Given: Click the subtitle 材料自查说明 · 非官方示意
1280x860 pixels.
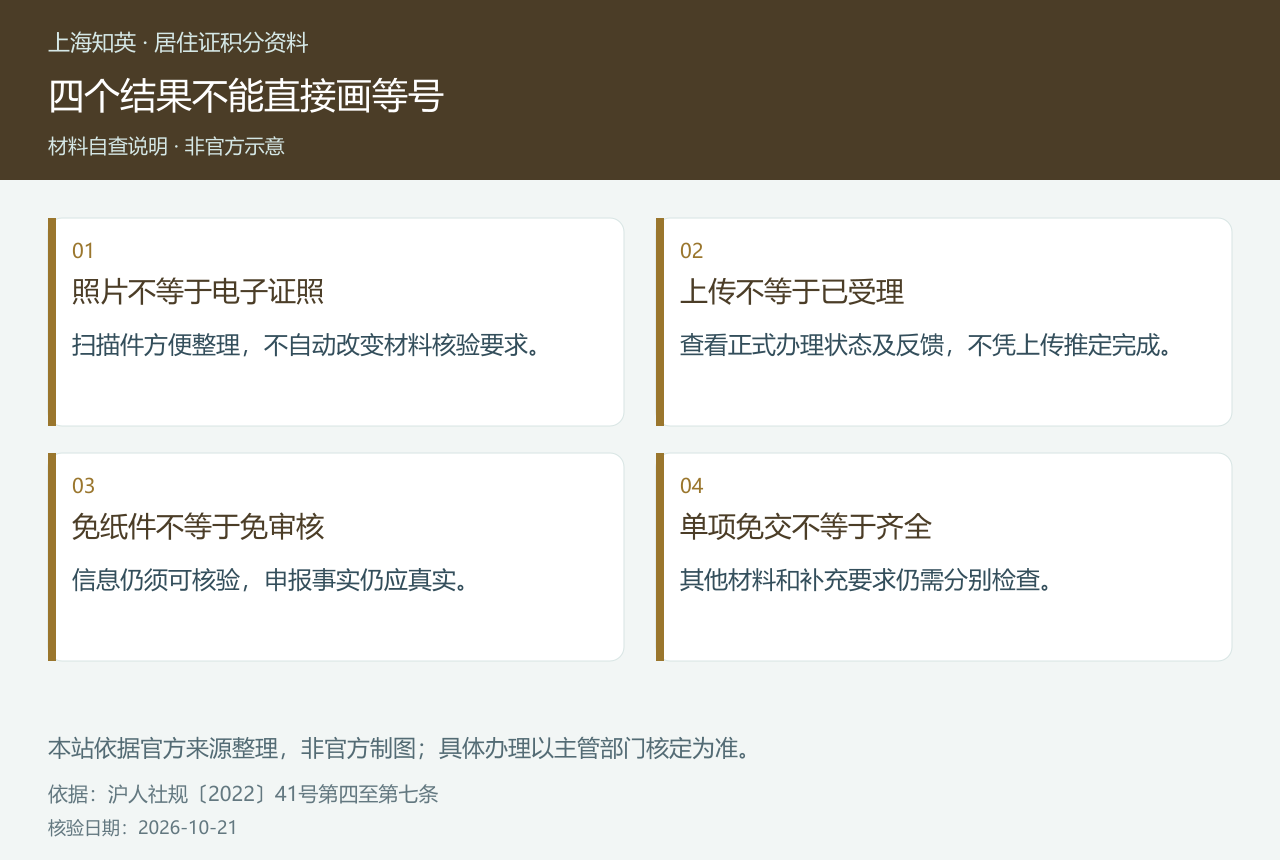Looking at the screenshot, I should 166,146.
